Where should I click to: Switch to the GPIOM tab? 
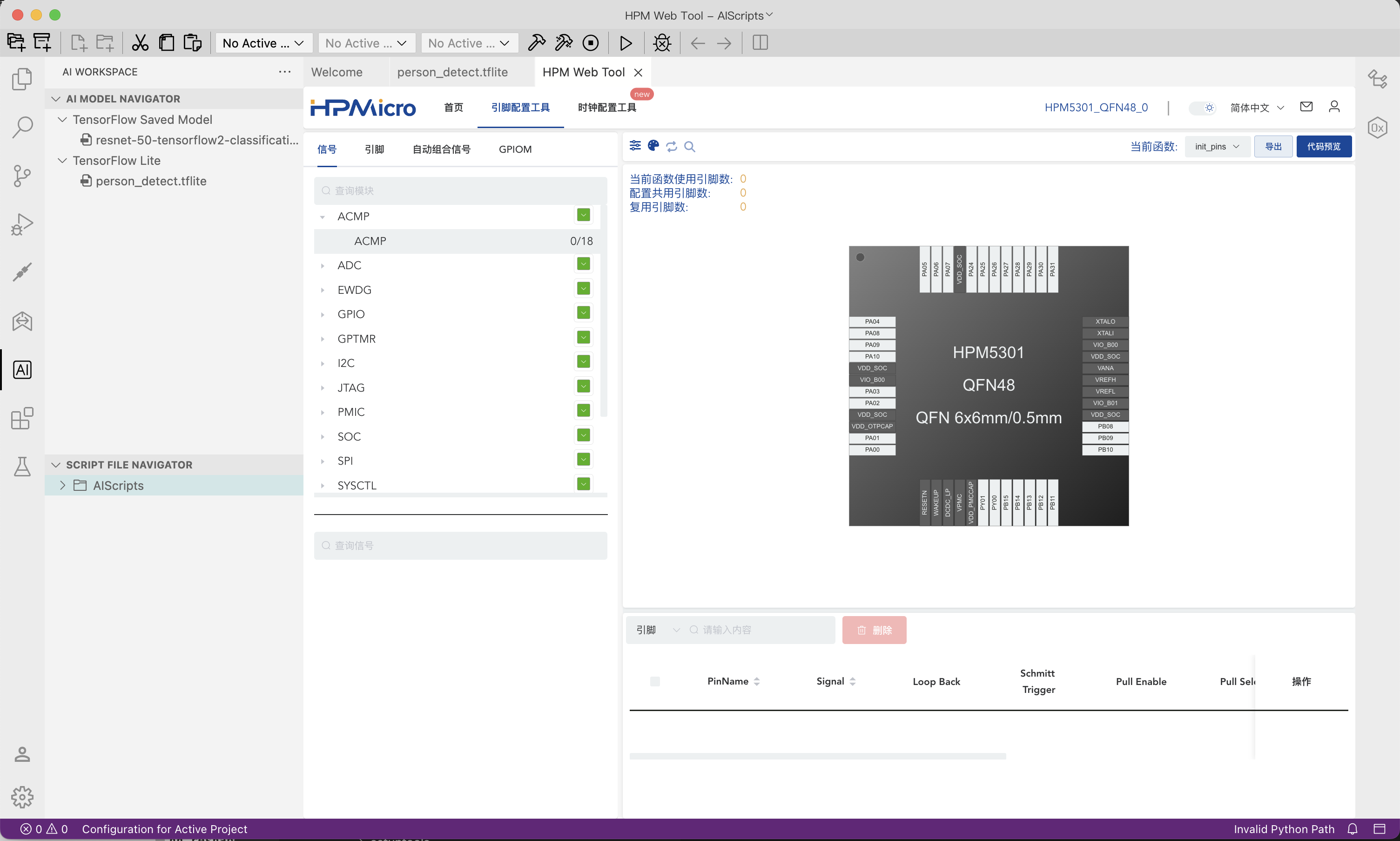coord(515,149)
